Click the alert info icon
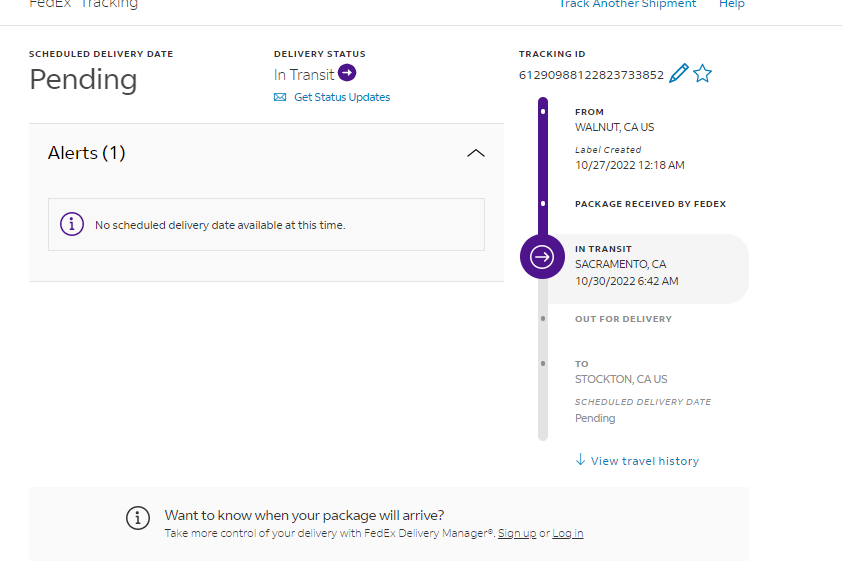 (72, 224)
